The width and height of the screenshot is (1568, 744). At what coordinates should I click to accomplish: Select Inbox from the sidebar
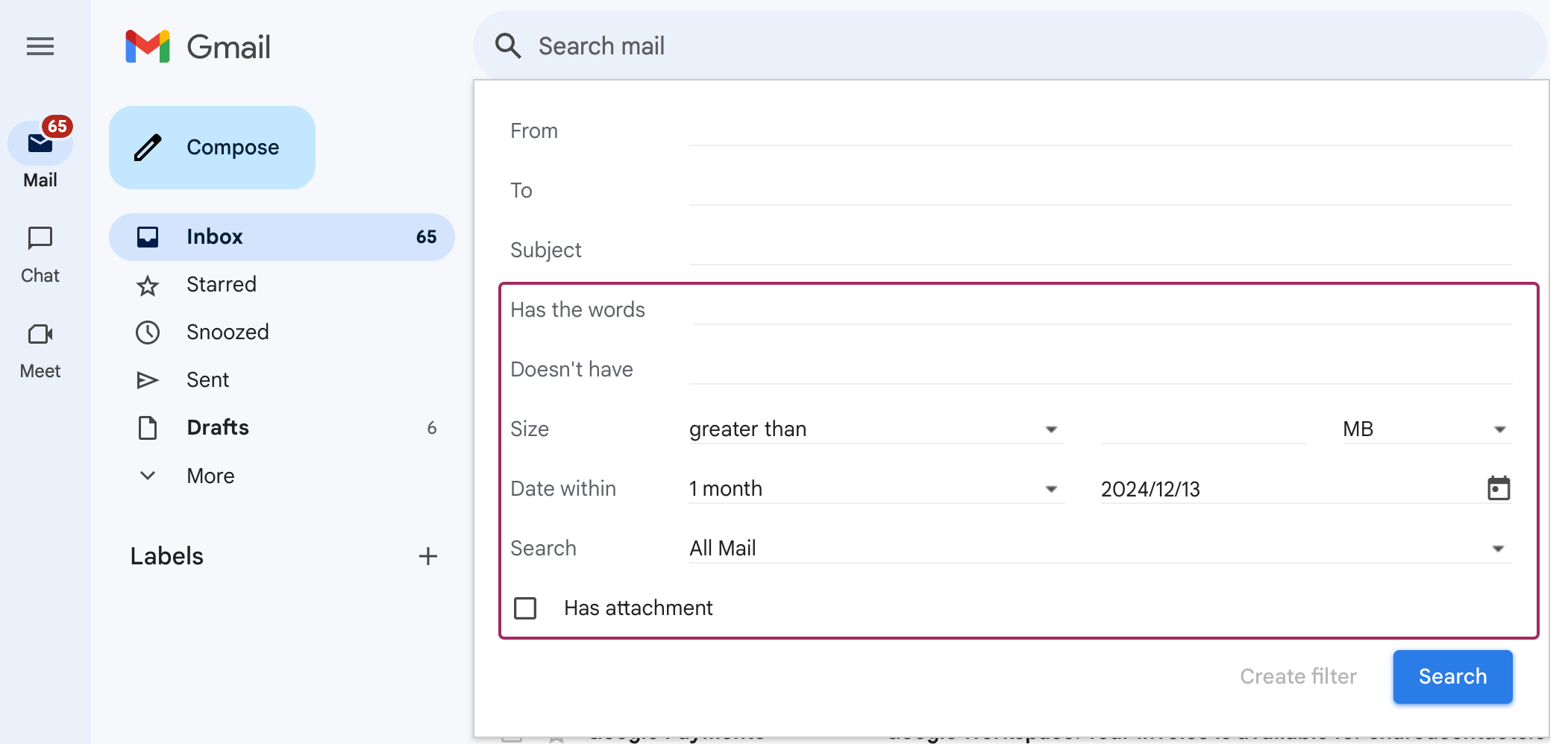coord(214,236)
